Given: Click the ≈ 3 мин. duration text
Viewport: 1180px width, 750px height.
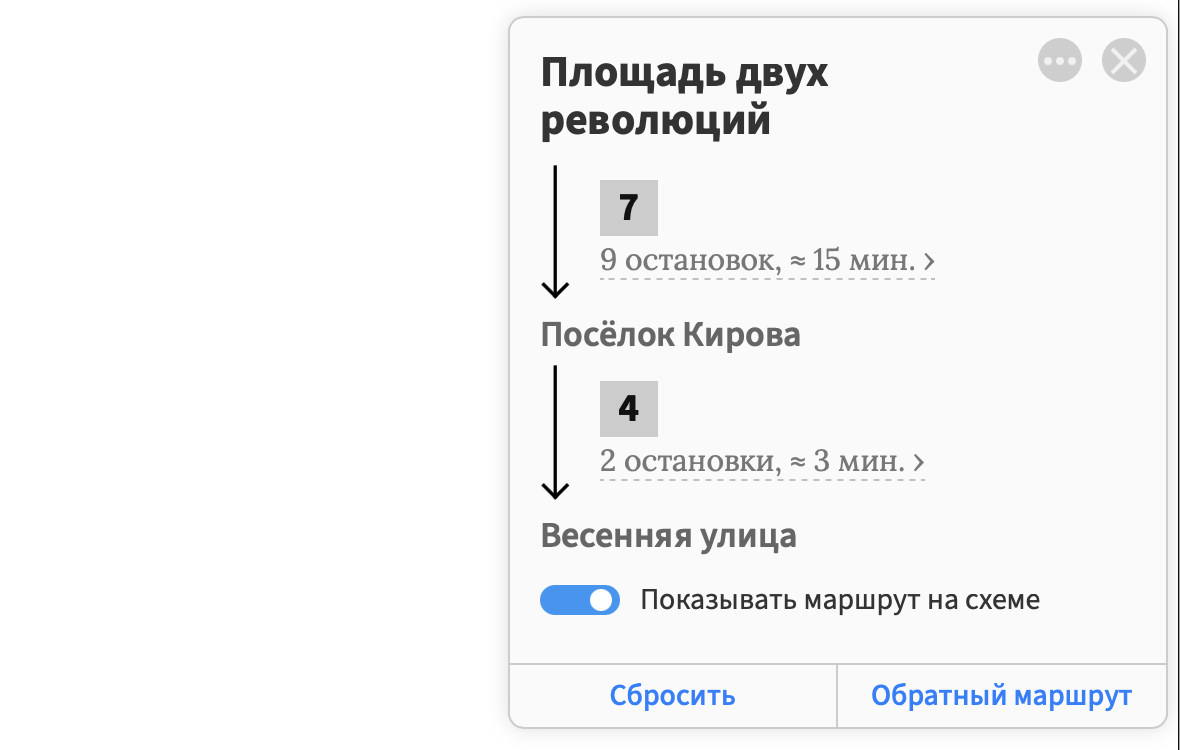Looking at the screenshot, I should click(847, 461).
